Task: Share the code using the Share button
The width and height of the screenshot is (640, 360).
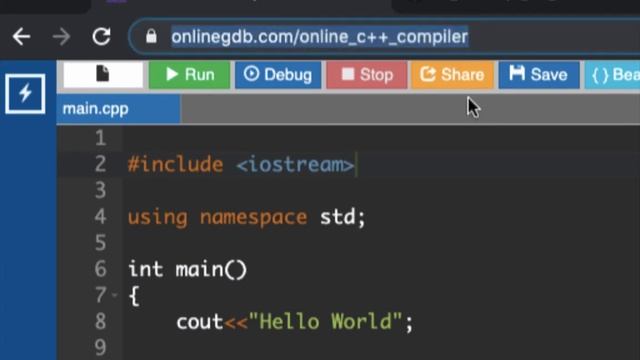Action: (452, 75)
